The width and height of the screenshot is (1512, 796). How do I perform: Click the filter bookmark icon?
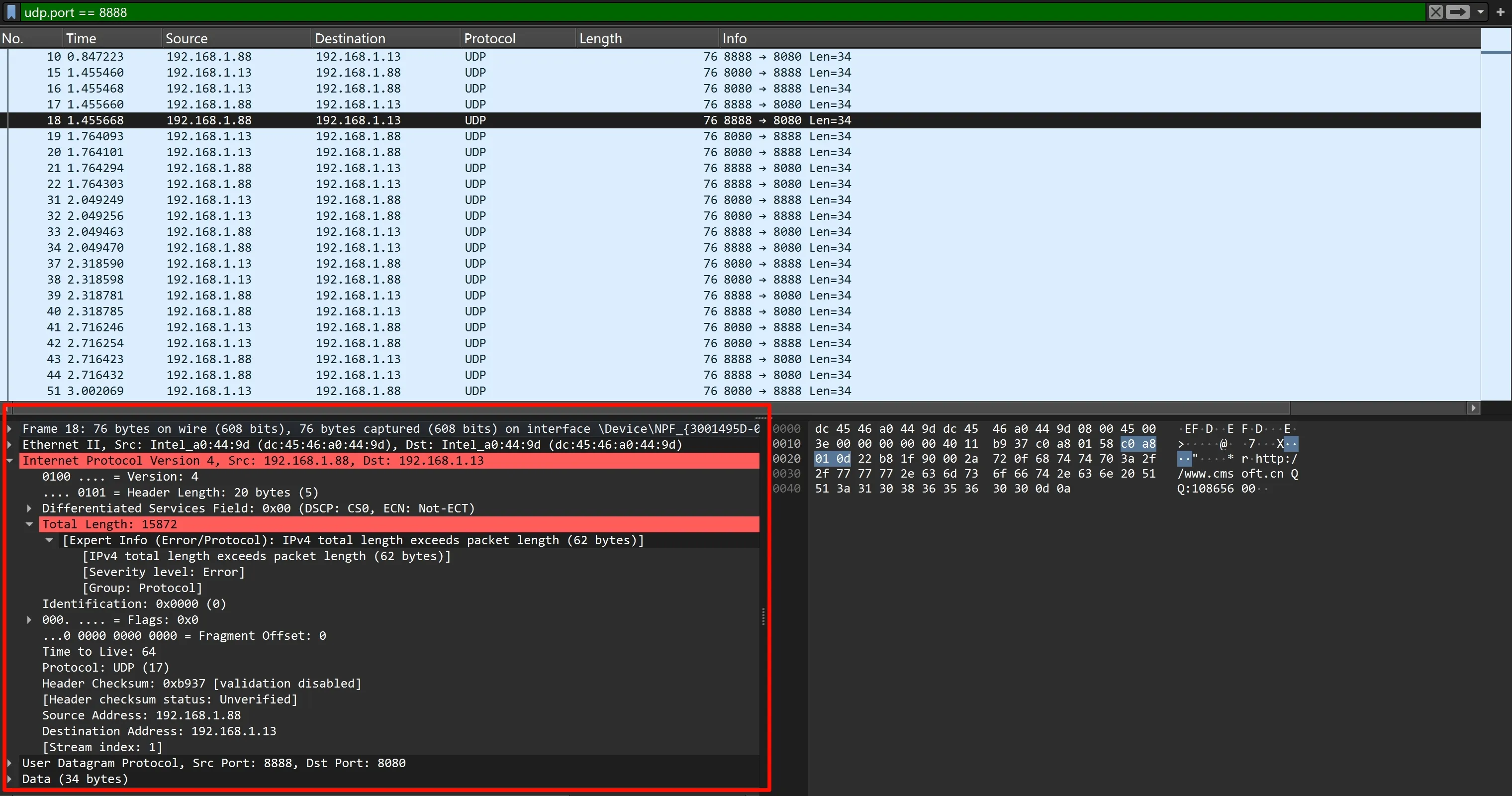point(11,12)
